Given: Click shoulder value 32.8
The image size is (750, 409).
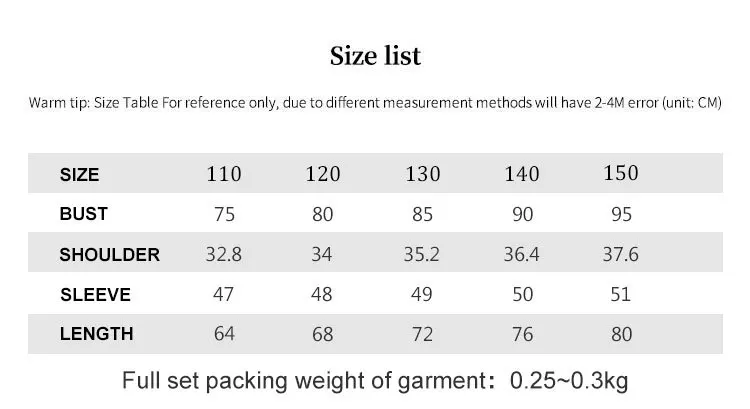Looking at the screenshot, I should coord(223,254).
